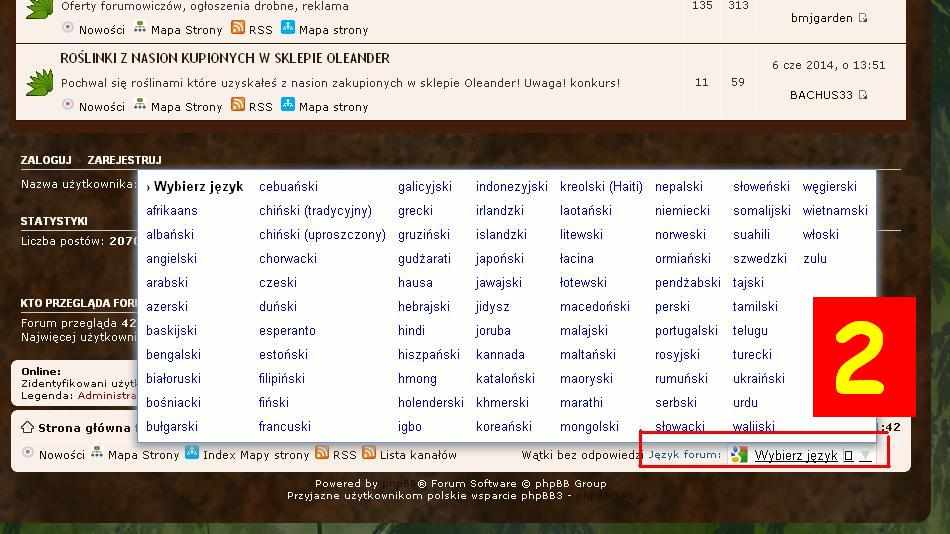Viewport: 950px width, 534px height.
Task: Click orange Lista kanałów feed icon
Action: 370,453
